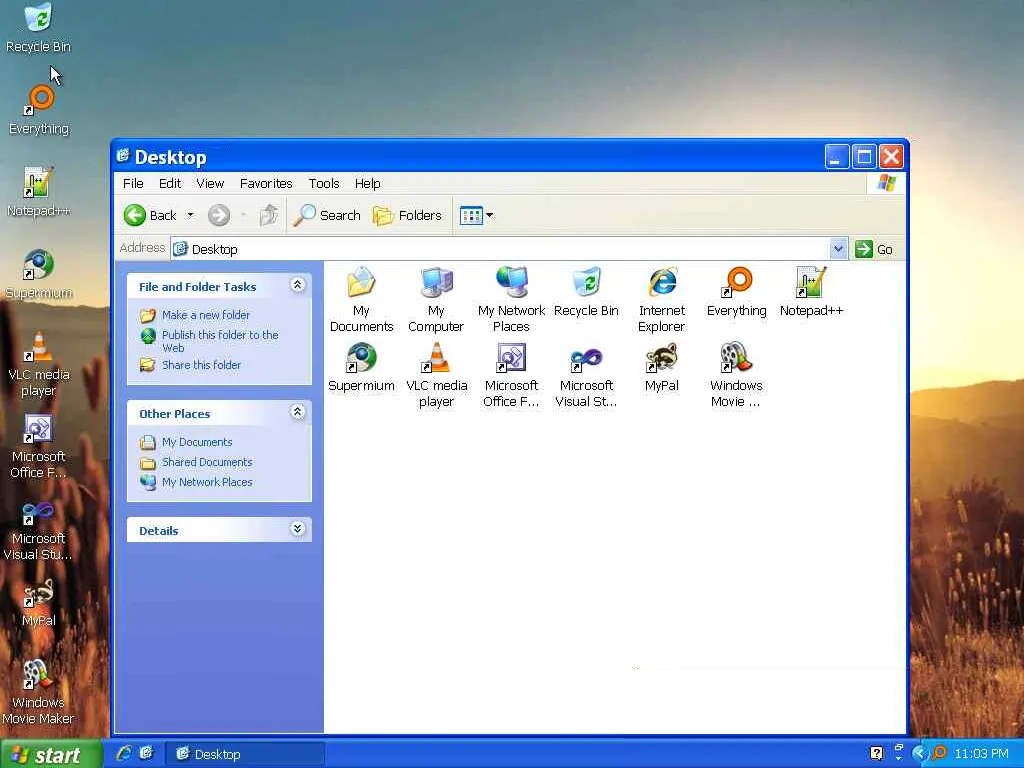Open My Network Places in Other Places

tap(207, 482)
